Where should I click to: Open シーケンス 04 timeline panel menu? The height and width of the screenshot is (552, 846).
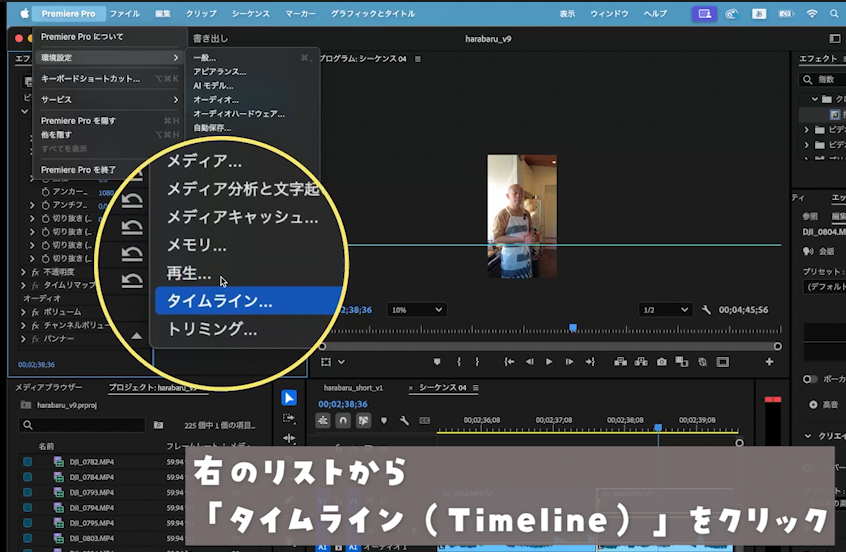pos(475,387)
